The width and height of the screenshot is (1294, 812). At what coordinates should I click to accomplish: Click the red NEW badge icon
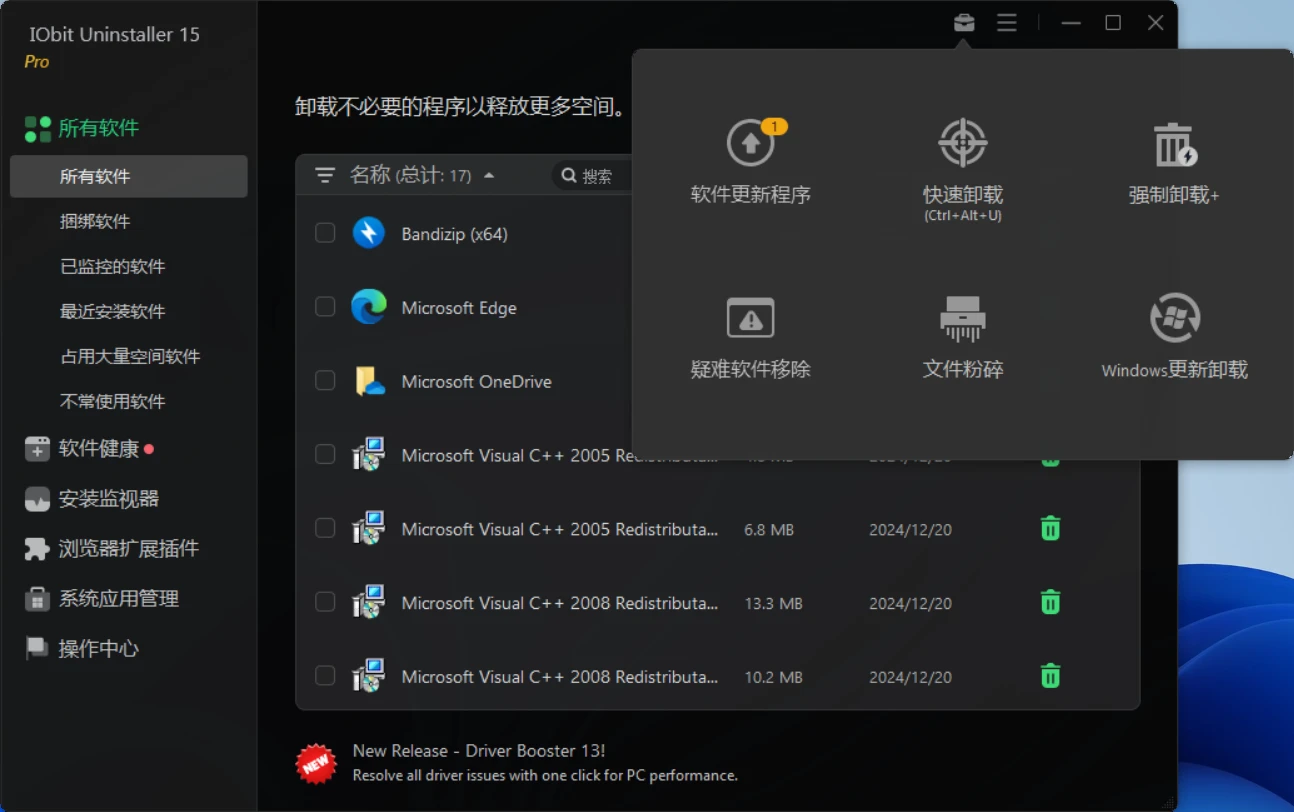click(x=316, y=763)
